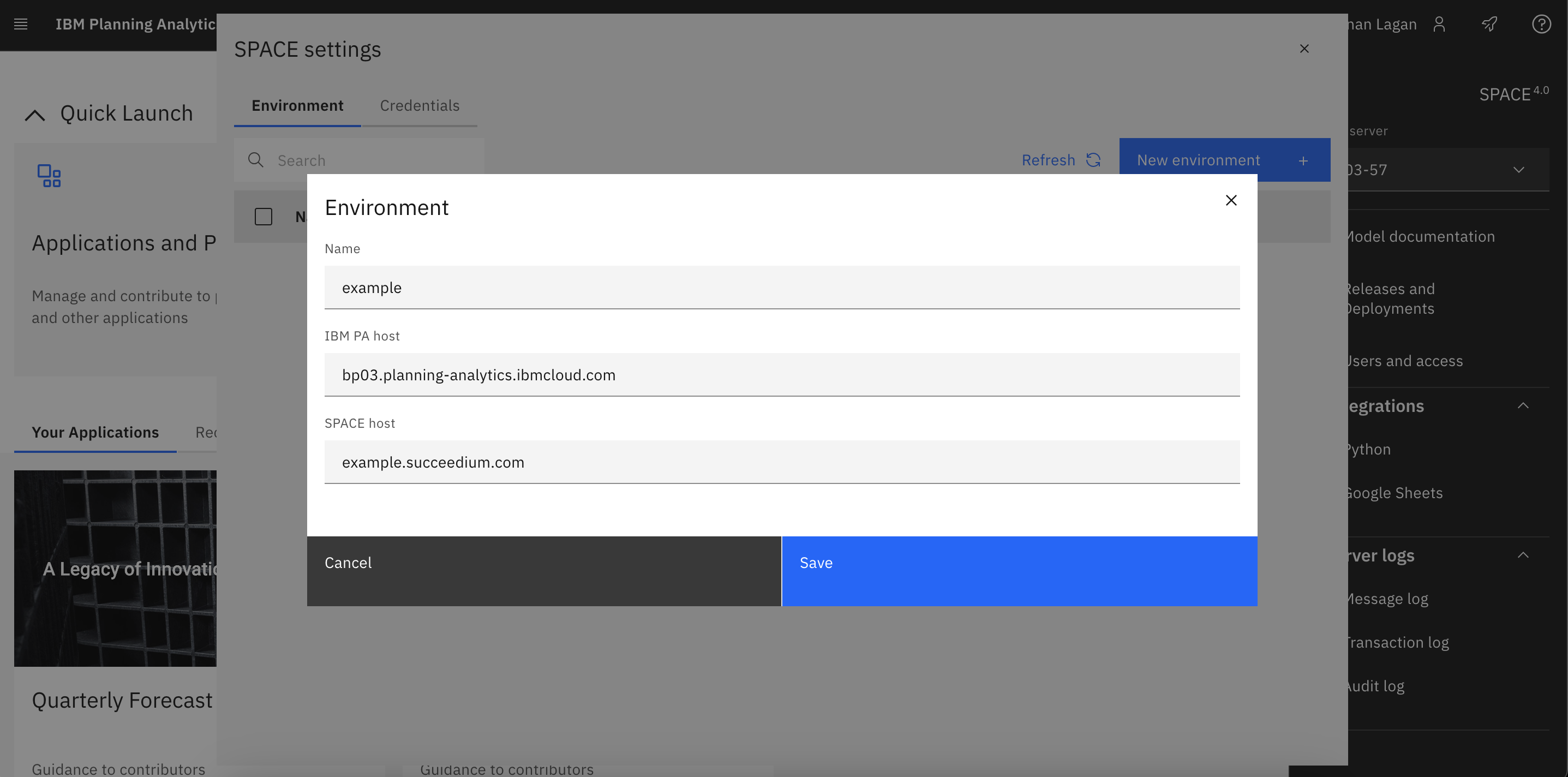Image resolution: width=1568 pixels, height=777 pixels.
Task: Close the Environment dialog
Action: point(1231,200)
